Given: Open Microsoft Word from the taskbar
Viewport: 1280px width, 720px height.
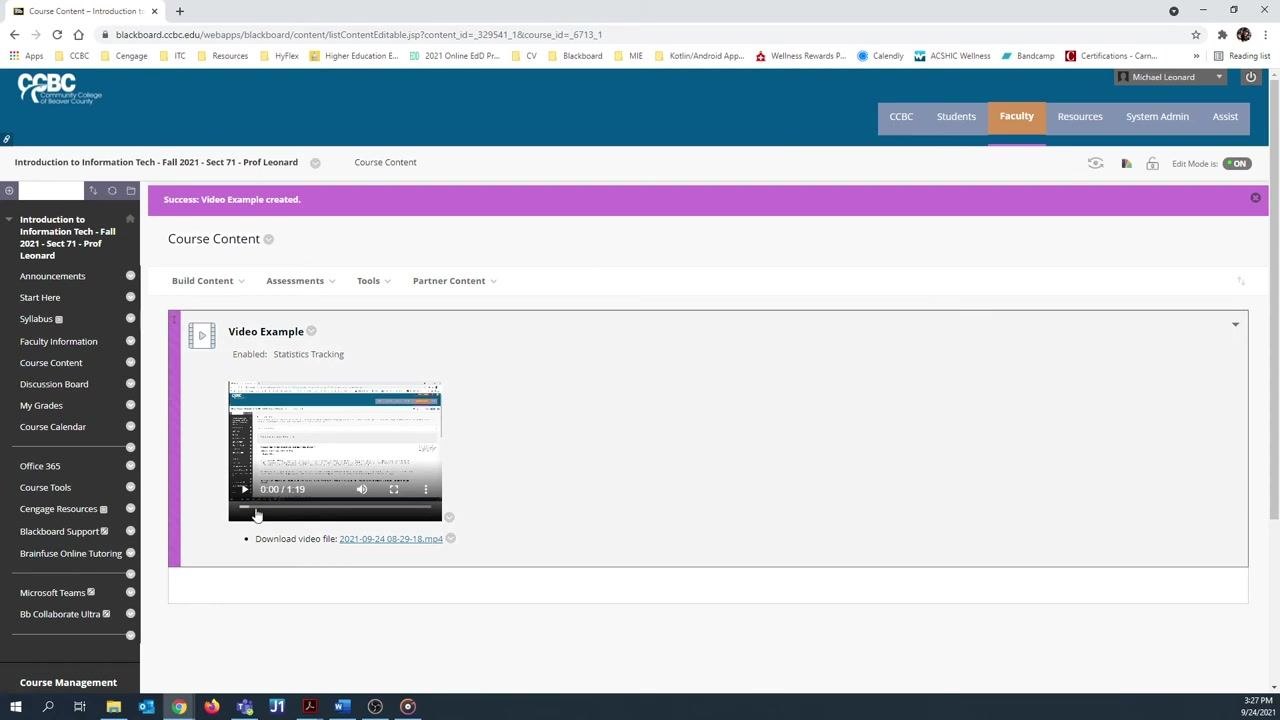Looking at the screenshot, I should click(x=342, y=707).
